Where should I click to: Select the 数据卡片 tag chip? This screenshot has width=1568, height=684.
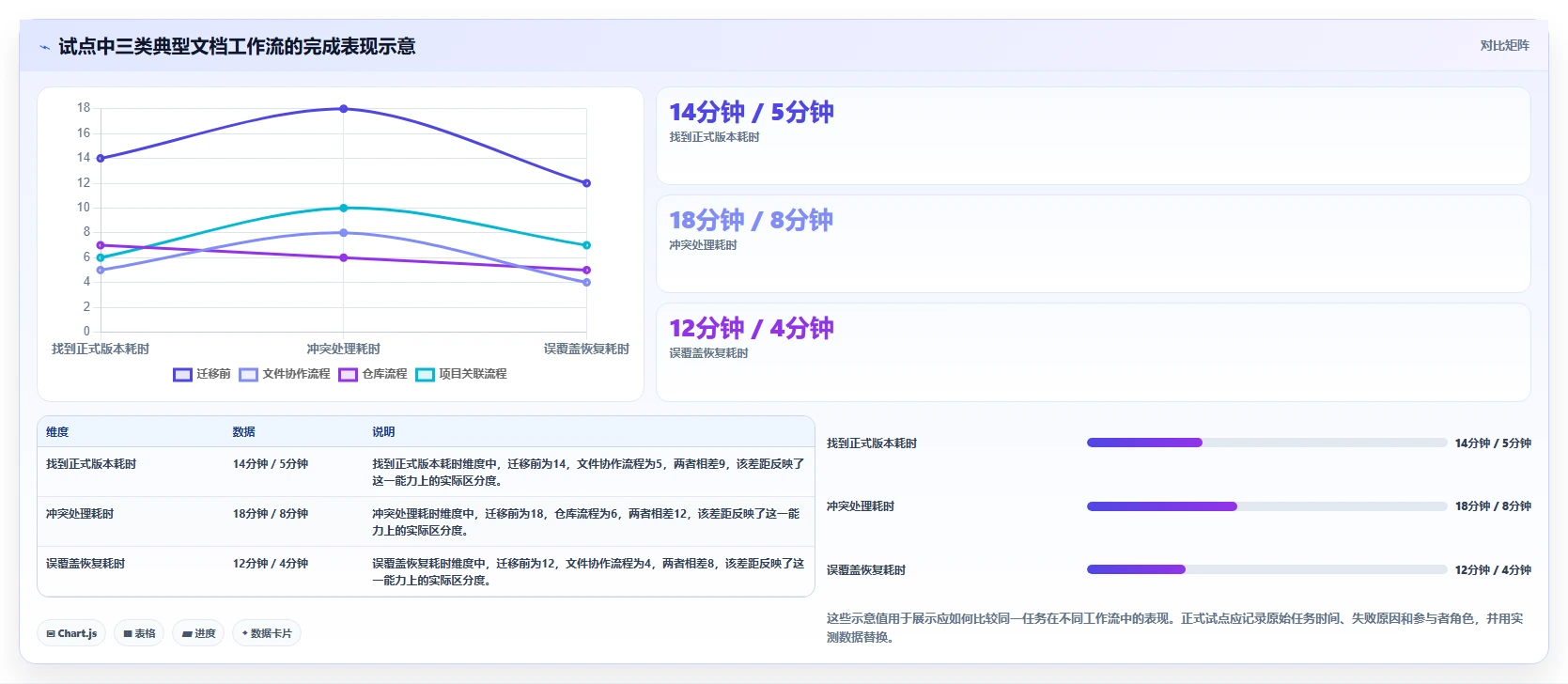pos(267,633)
